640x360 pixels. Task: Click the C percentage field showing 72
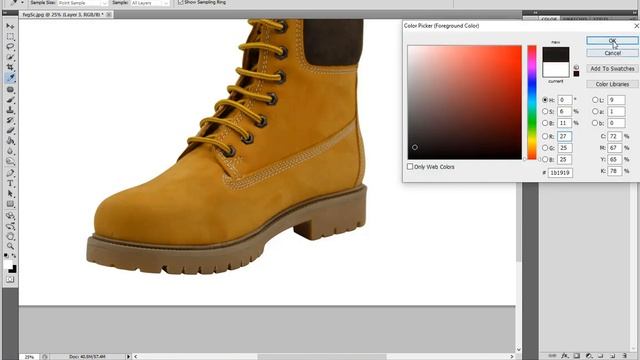[x=614, y=136]
